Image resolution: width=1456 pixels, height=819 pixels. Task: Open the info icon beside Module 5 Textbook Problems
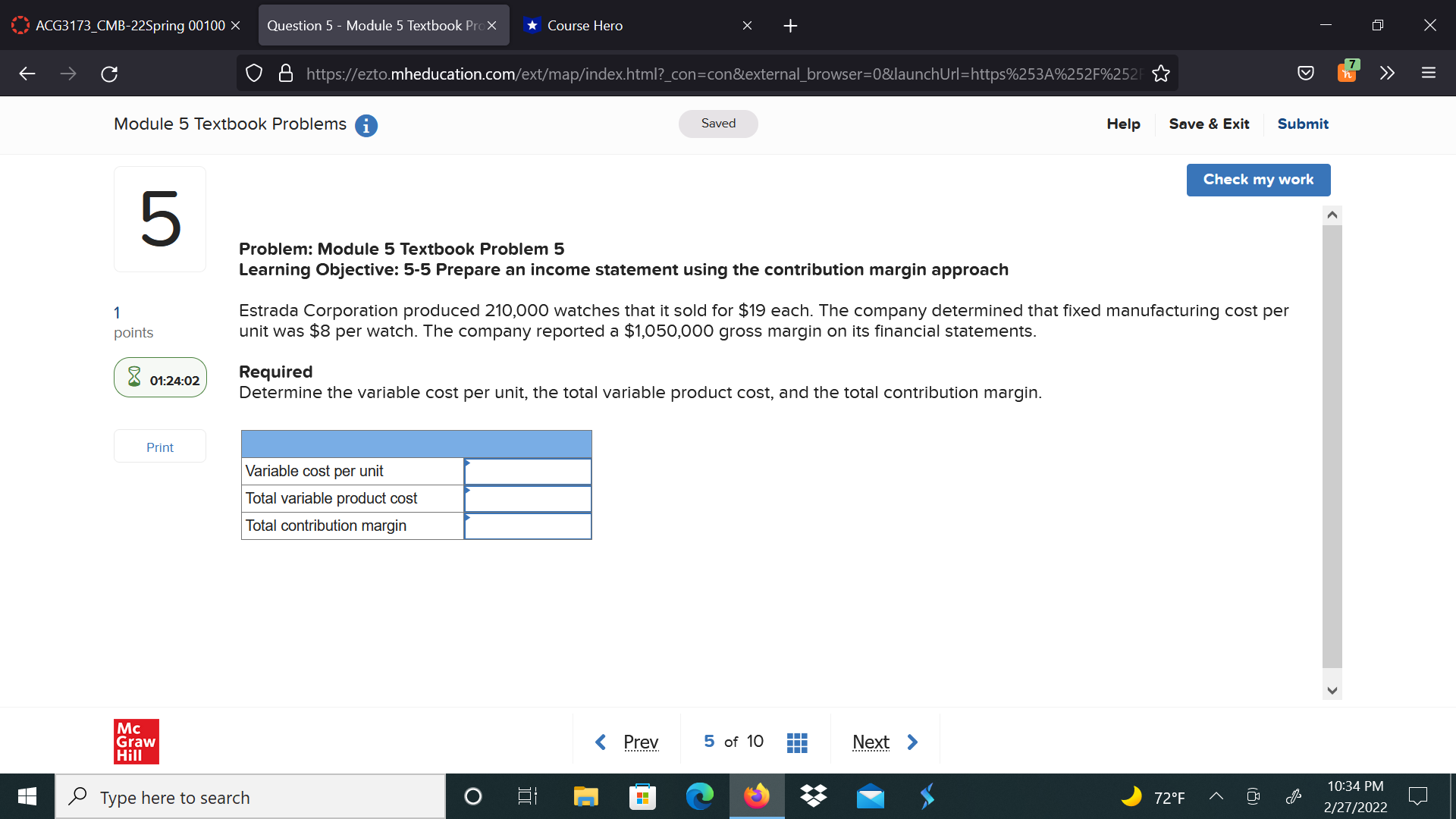pyautogui.click(x=366, y=126)
